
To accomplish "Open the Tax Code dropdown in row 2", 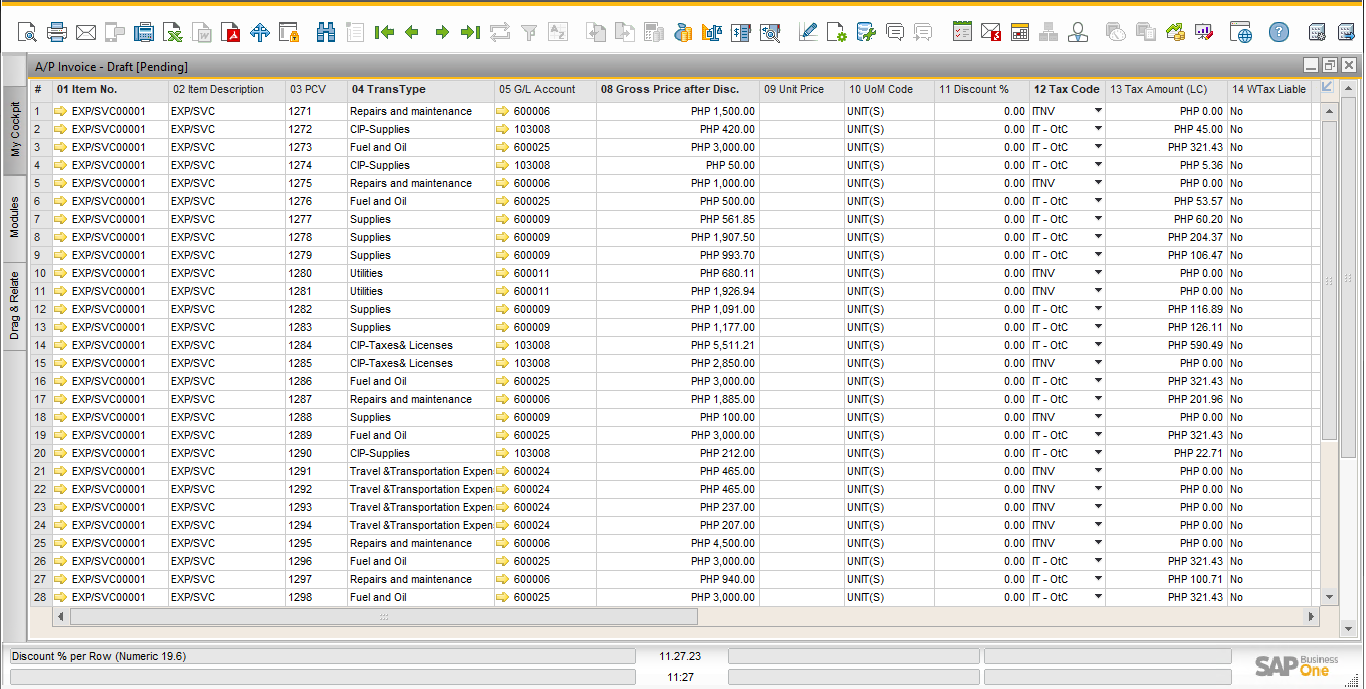I will tap(1098, 129).
